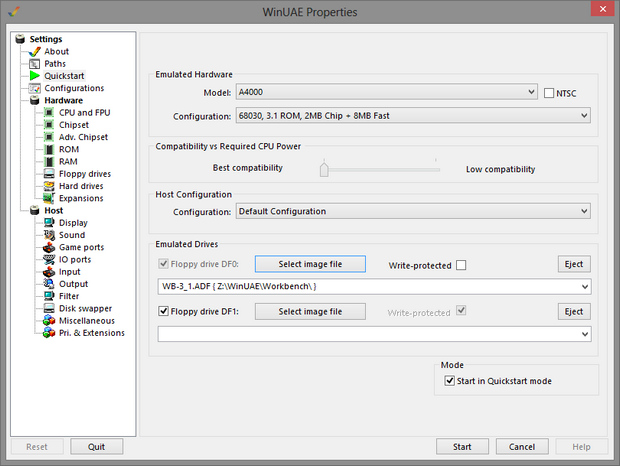Click the Hardware category icon

coord(35,100)
